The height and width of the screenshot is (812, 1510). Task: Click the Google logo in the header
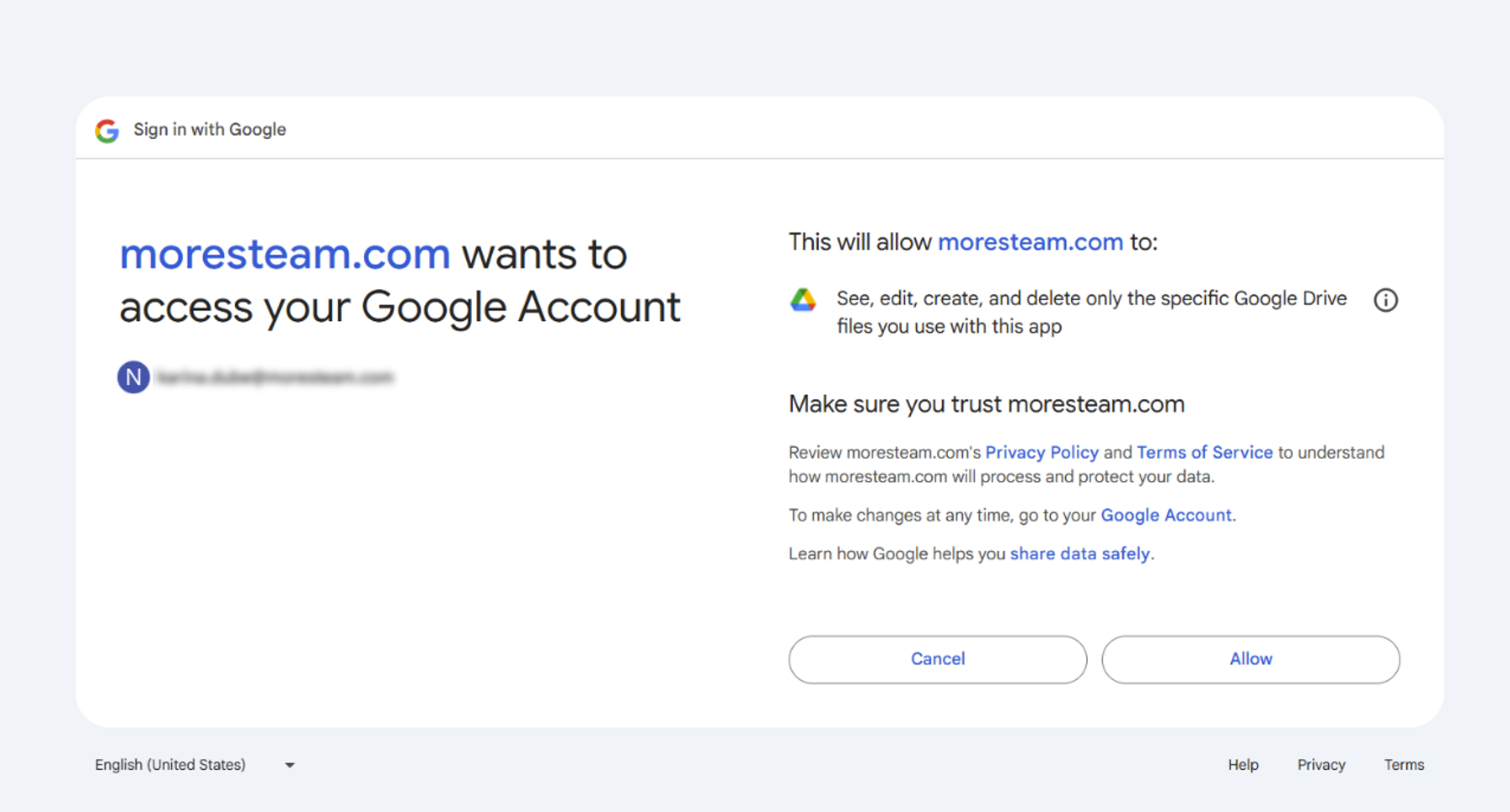coord(106,130)
